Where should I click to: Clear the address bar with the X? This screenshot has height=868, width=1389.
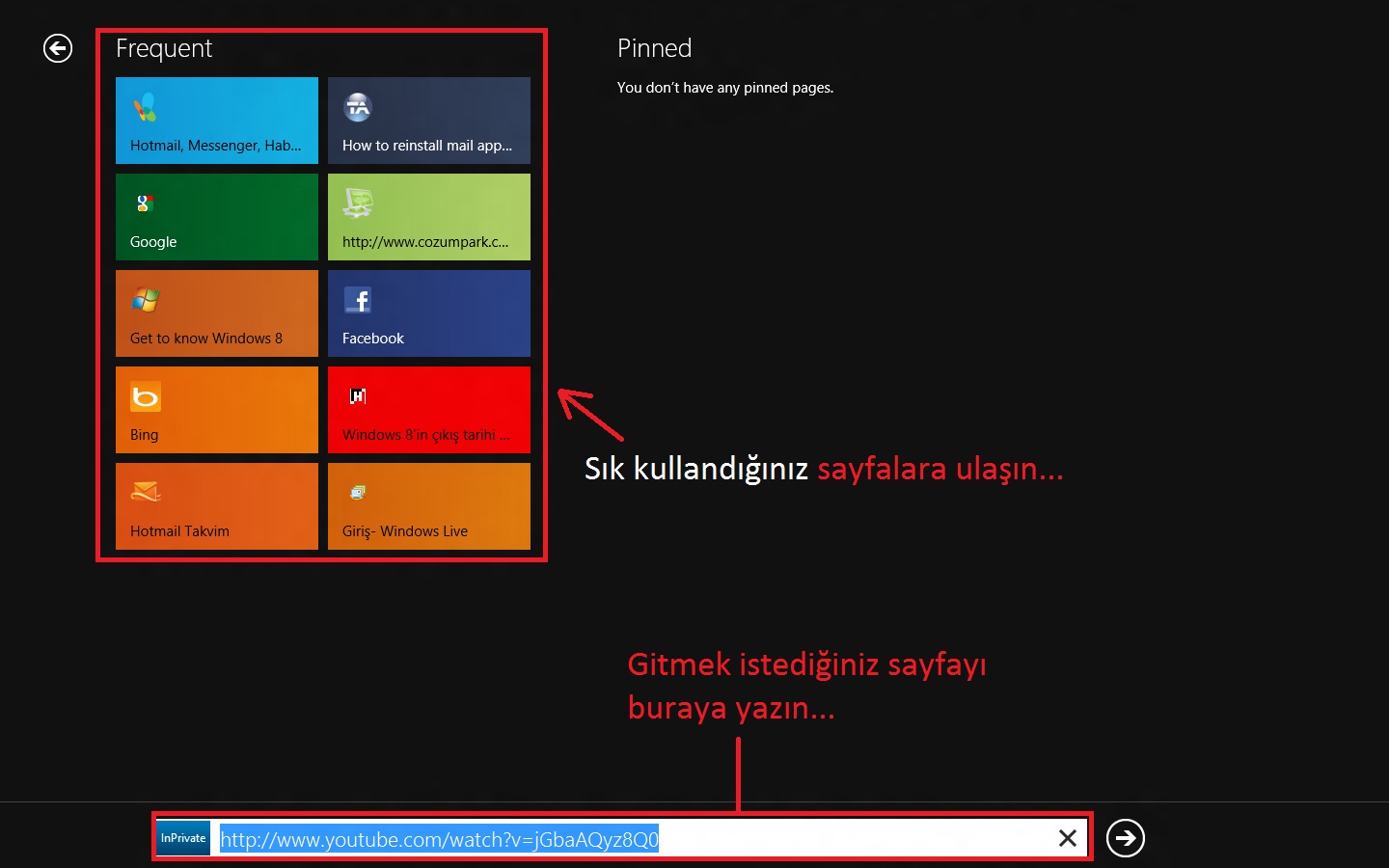tap(1068, 838)
